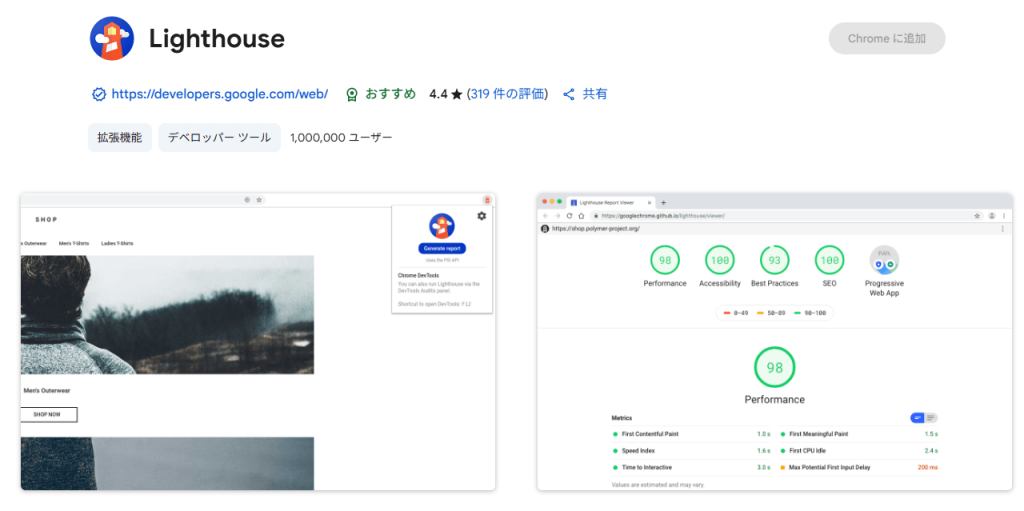Click the SHOP NOW button
1024x511 pixels.
(49, 415)
